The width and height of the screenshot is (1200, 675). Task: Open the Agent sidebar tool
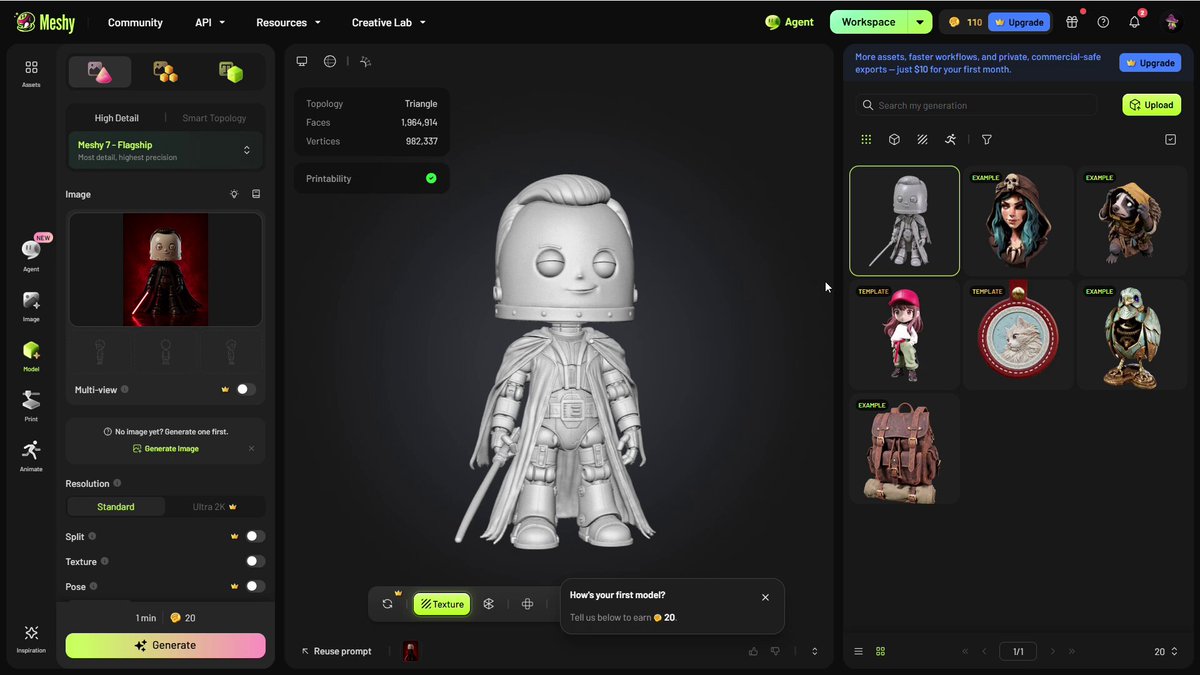pos(31,255)
